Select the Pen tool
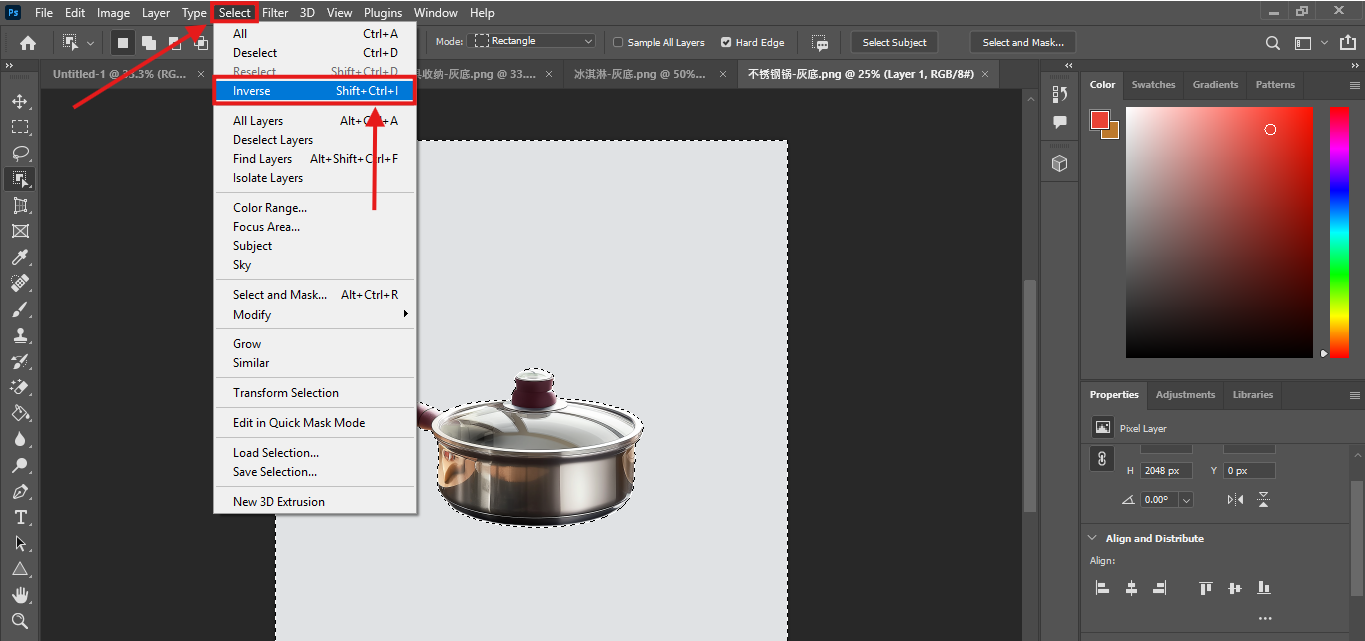1365x641 pixels. tap(20, 491)
